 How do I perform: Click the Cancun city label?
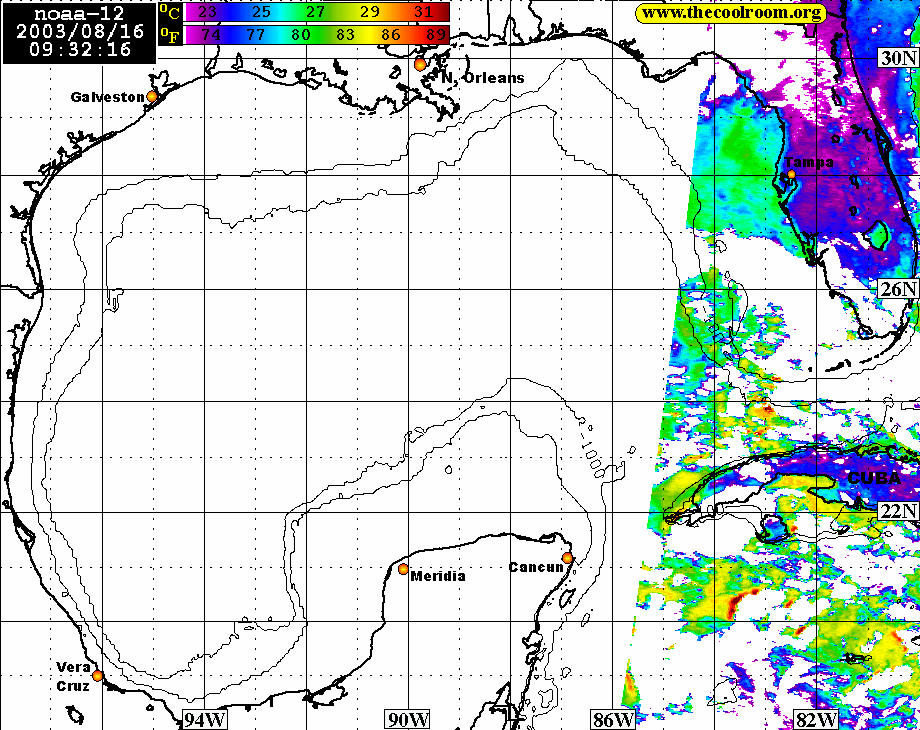click(x=536, y=567)
